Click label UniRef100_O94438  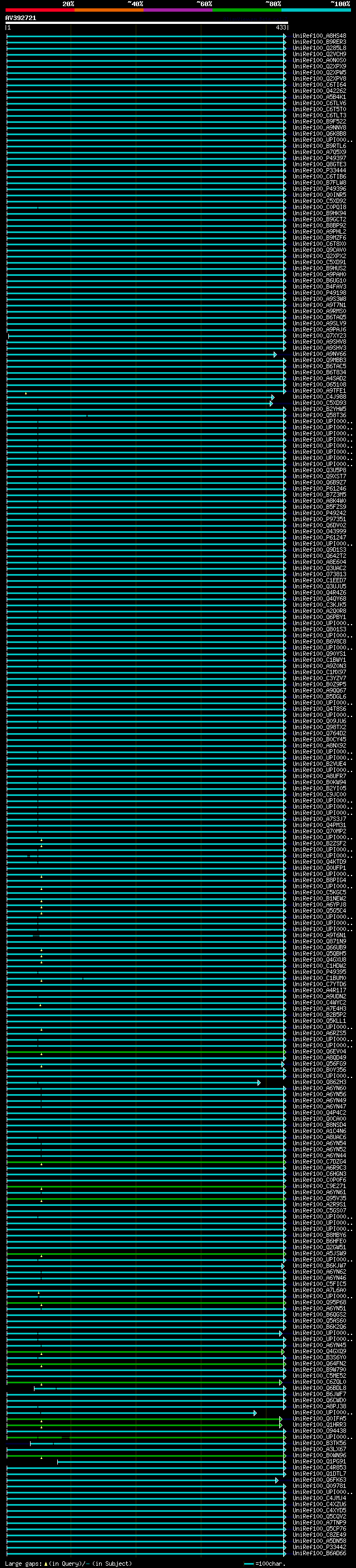319,1431
